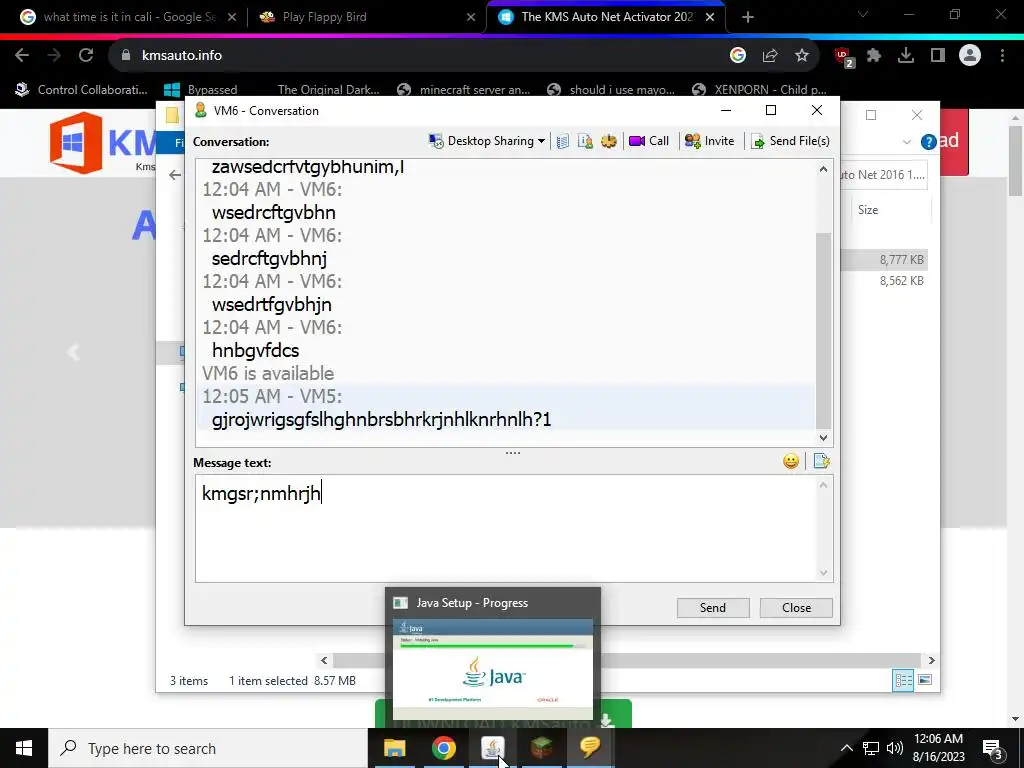Viewport: 1024px width, 768px height.
Task: Open the Desktop Sharing dropdown
Action: pos(487,141)
